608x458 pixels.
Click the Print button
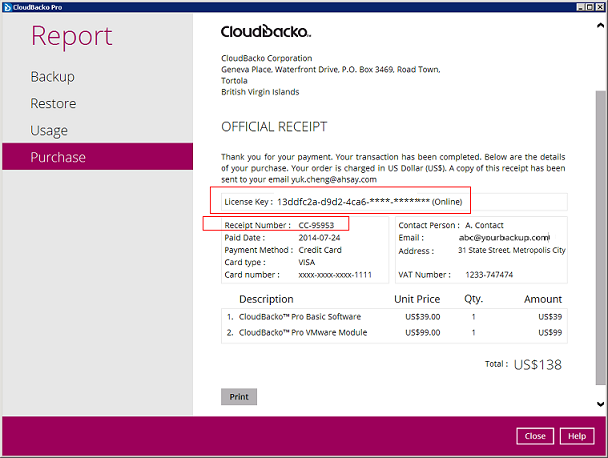(239, 397)
